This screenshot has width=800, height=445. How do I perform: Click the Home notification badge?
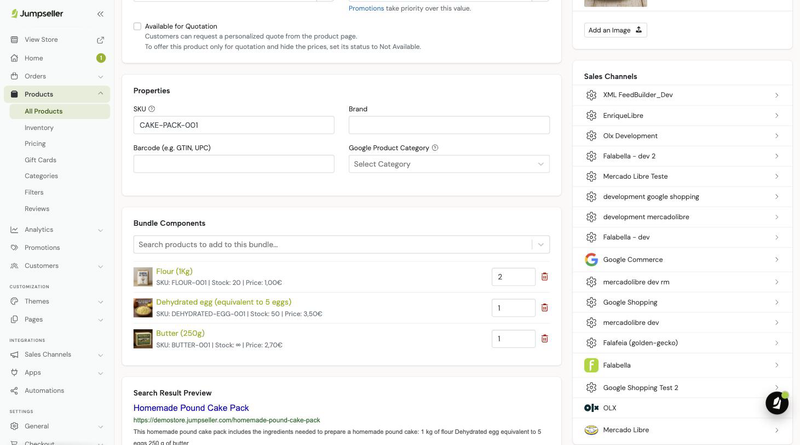[101, 58]
